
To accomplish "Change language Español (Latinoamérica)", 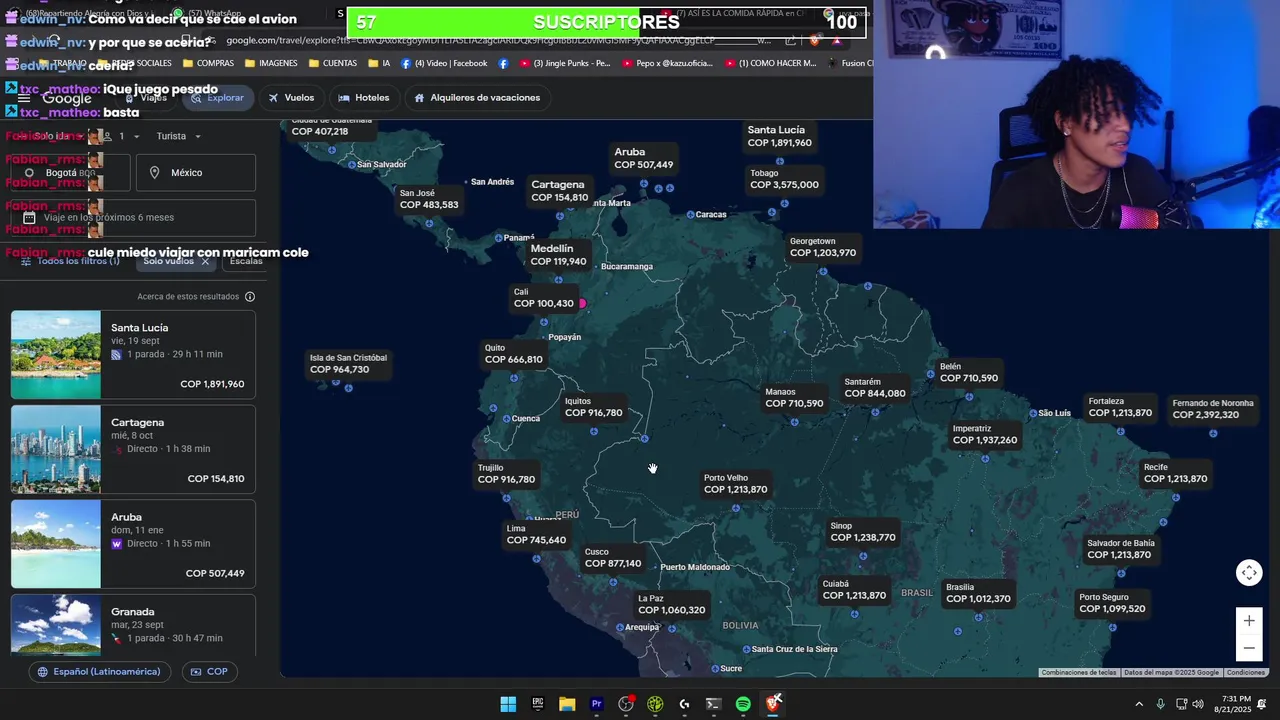I will (99, 672).
